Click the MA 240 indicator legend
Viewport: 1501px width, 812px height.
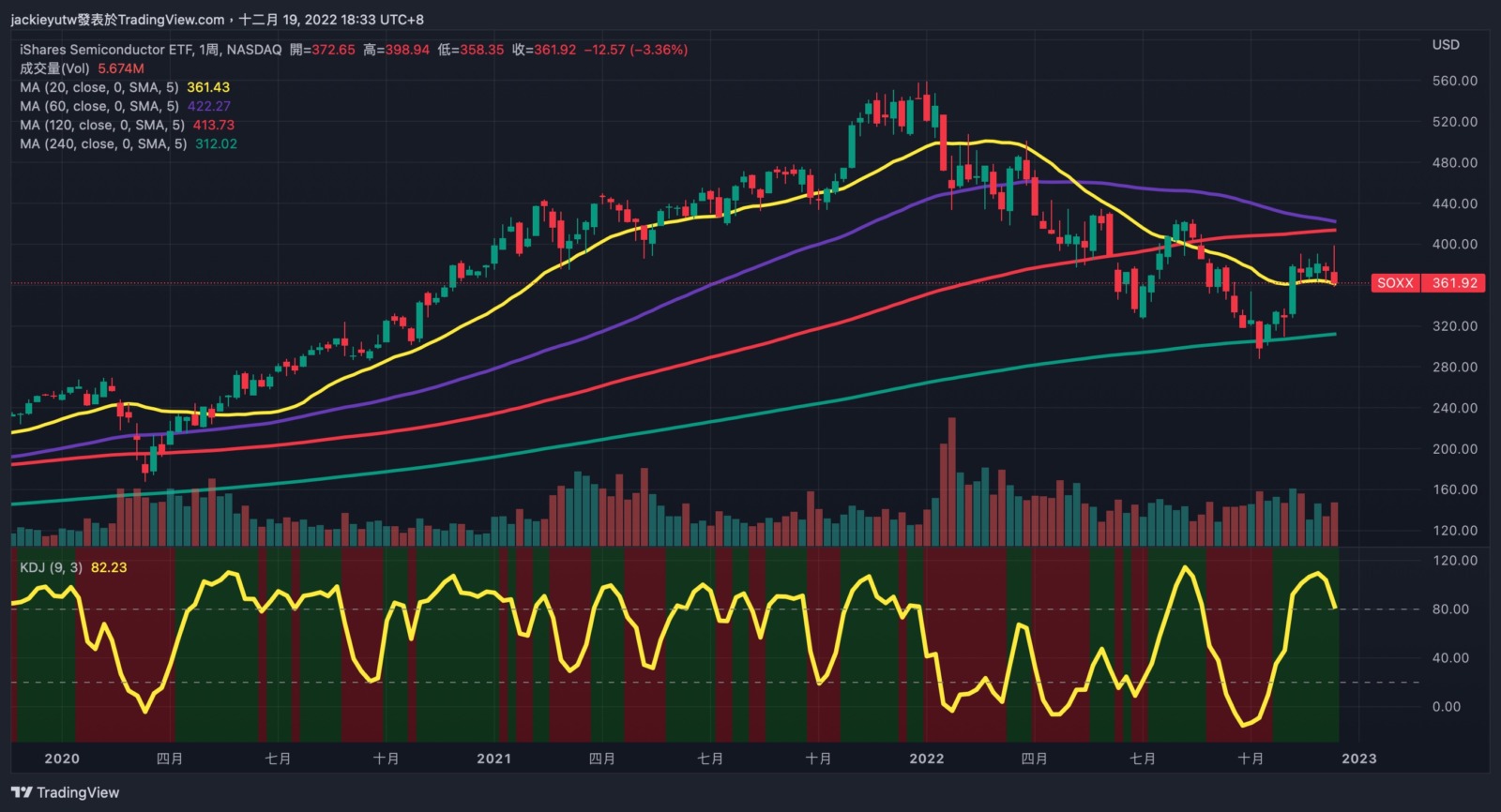pos(102,143)
